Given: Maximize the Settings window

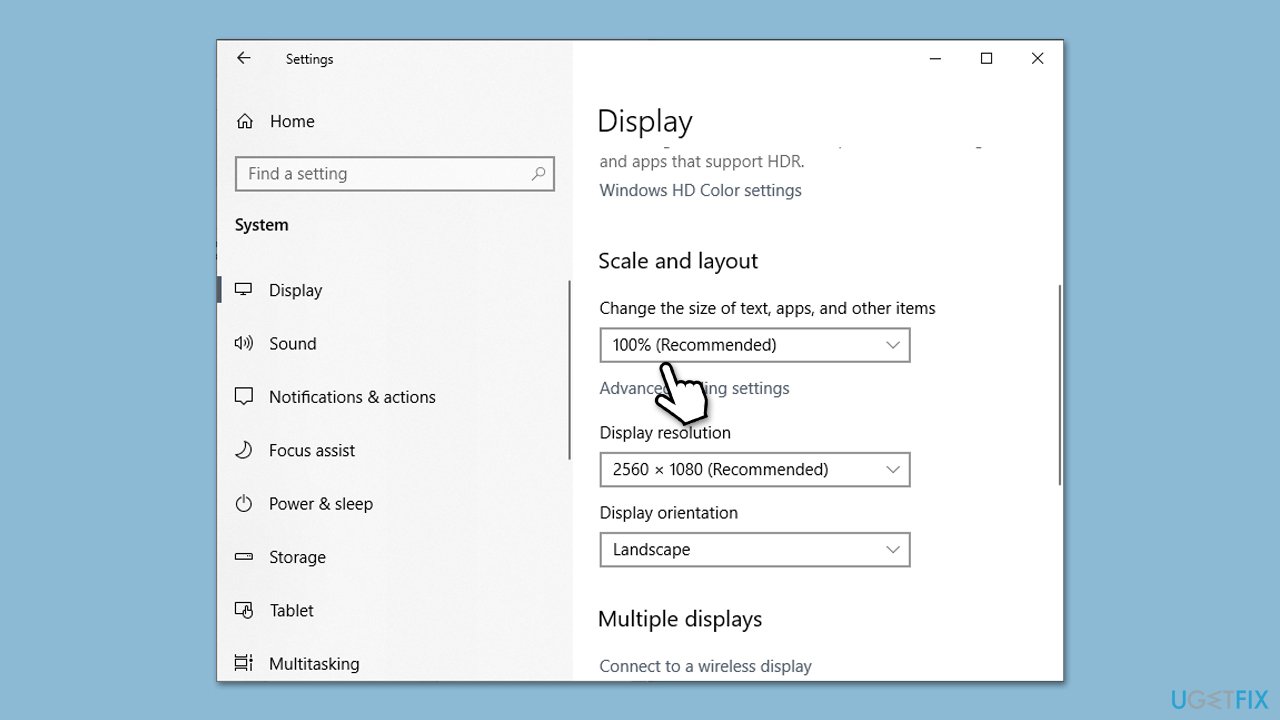Looking at the screenshot, I should 986,59.
